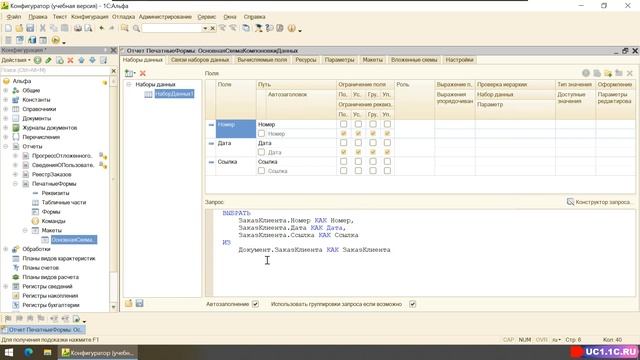
Task: Select РеестрЗаказов report in tree
Action: [51, 174]
